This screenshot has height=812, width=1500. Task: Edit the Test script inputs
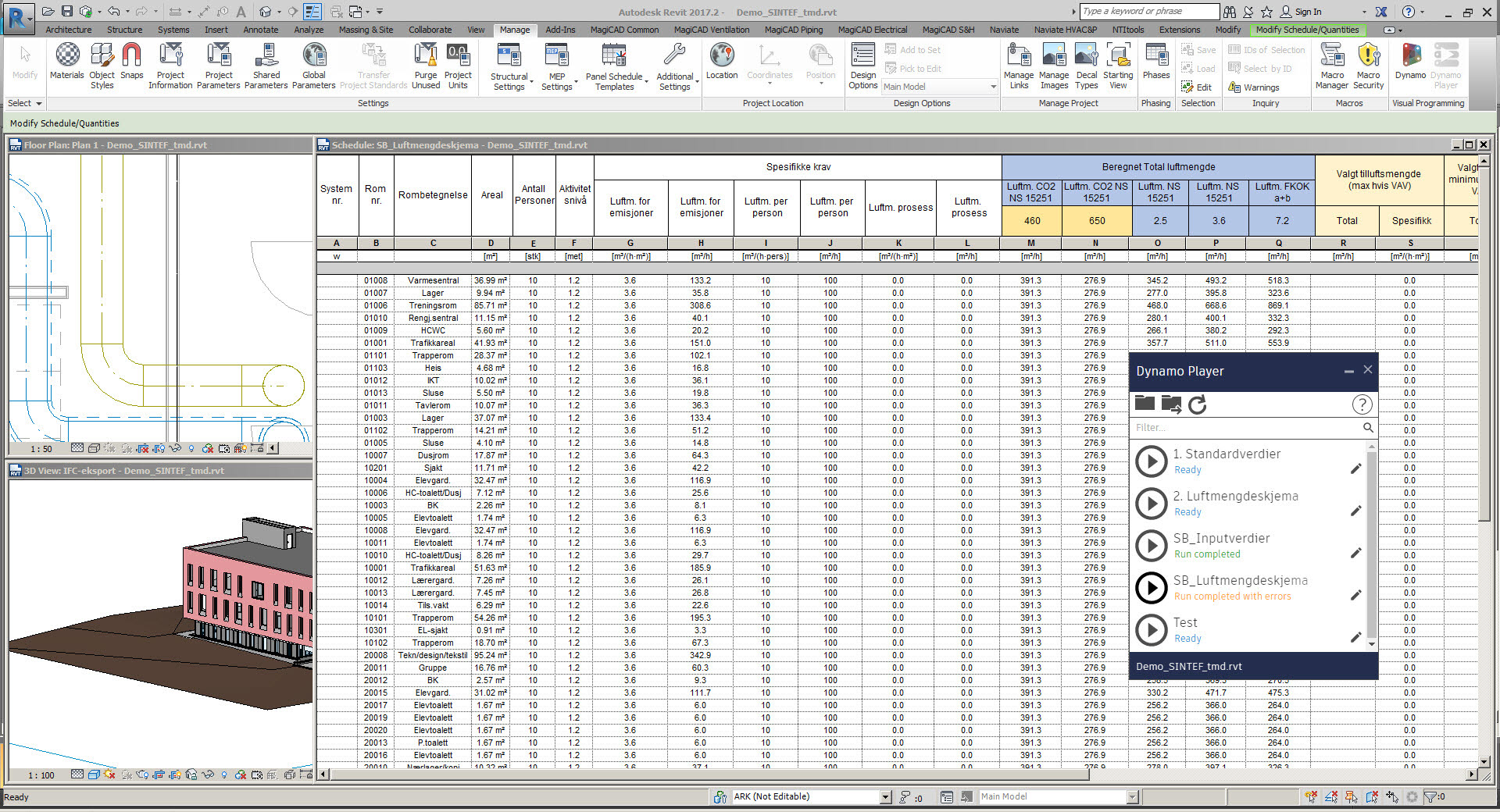pyautogui.click(x=1355, y=638)
